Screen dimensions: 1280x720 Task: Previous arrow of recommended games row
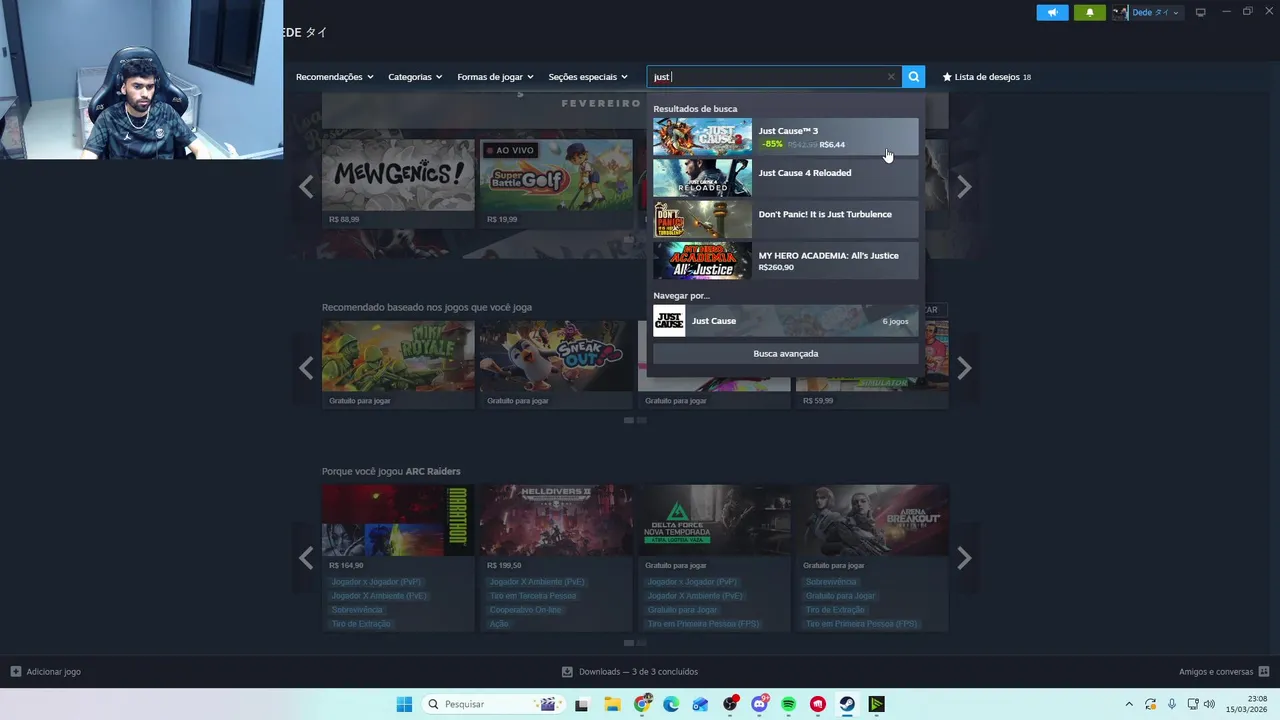point(306,368)
